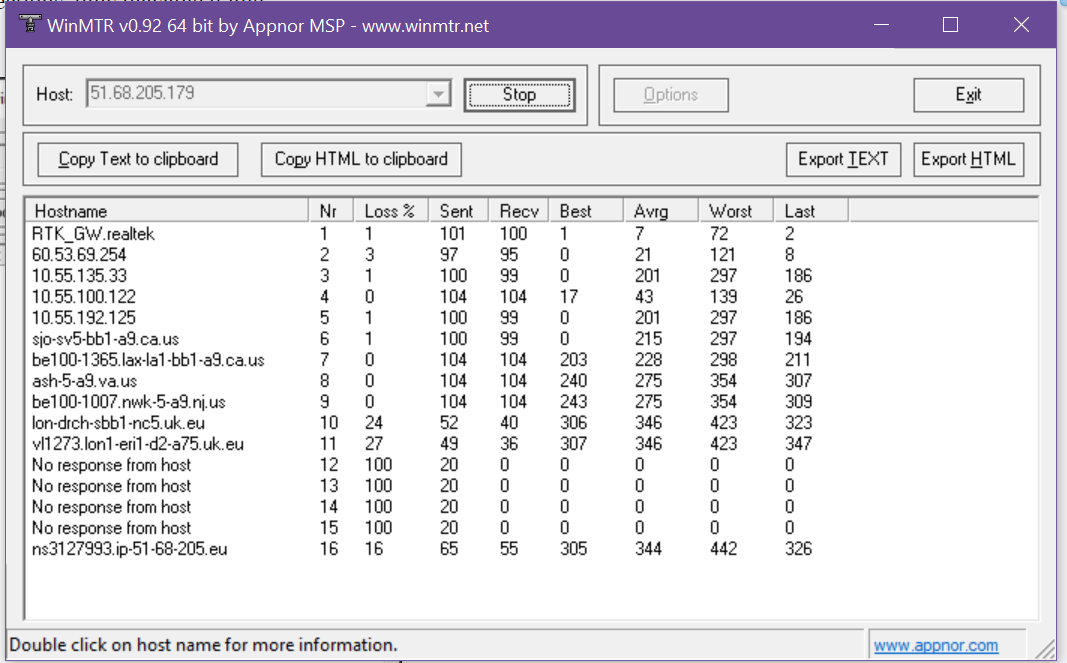The width and height of the screenshot is (1067, 663).
Task: Click the Exit button
Action: coord(968,95)
